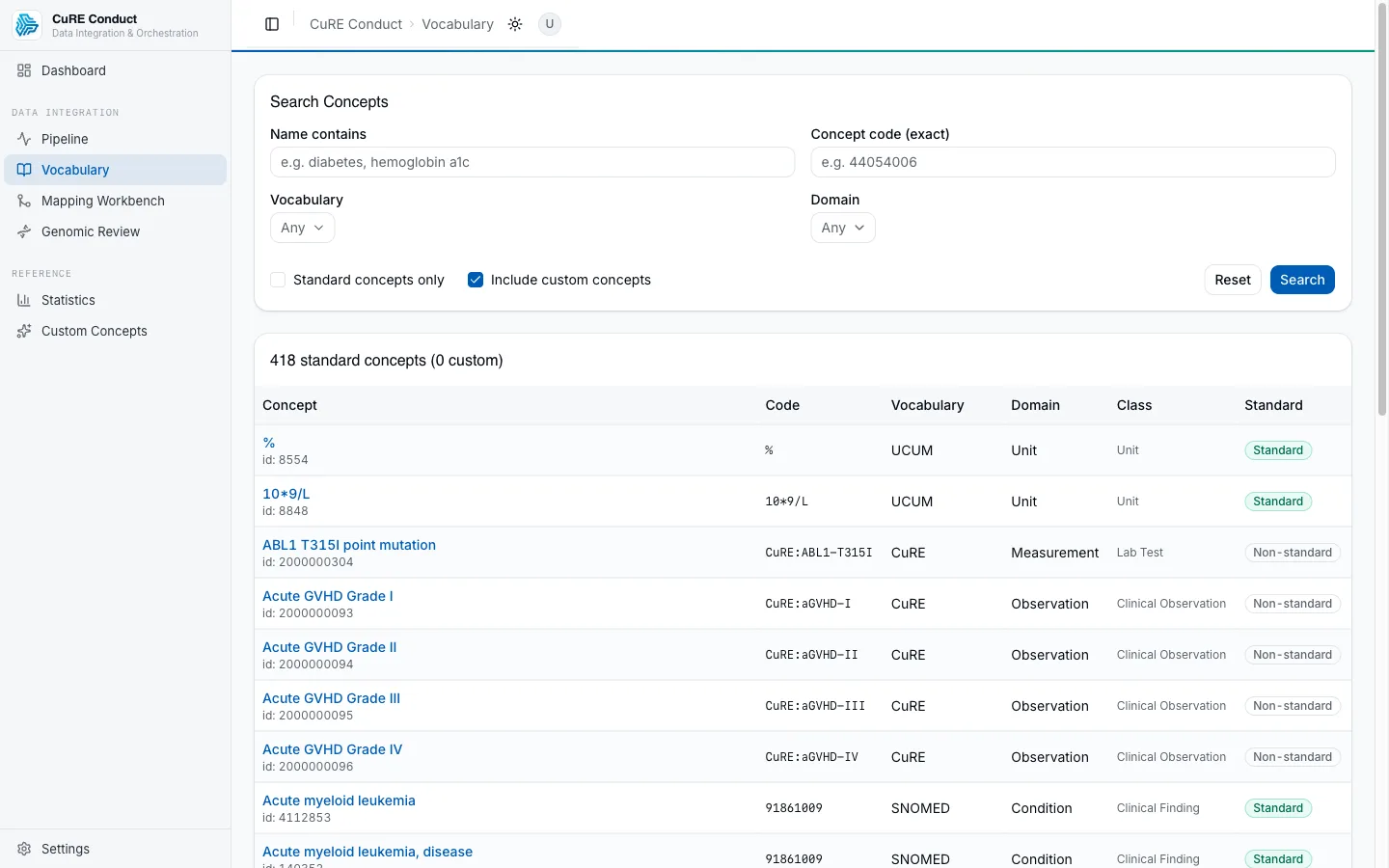
Task: Focus the Name contains input field
Action: click(532, 162)
